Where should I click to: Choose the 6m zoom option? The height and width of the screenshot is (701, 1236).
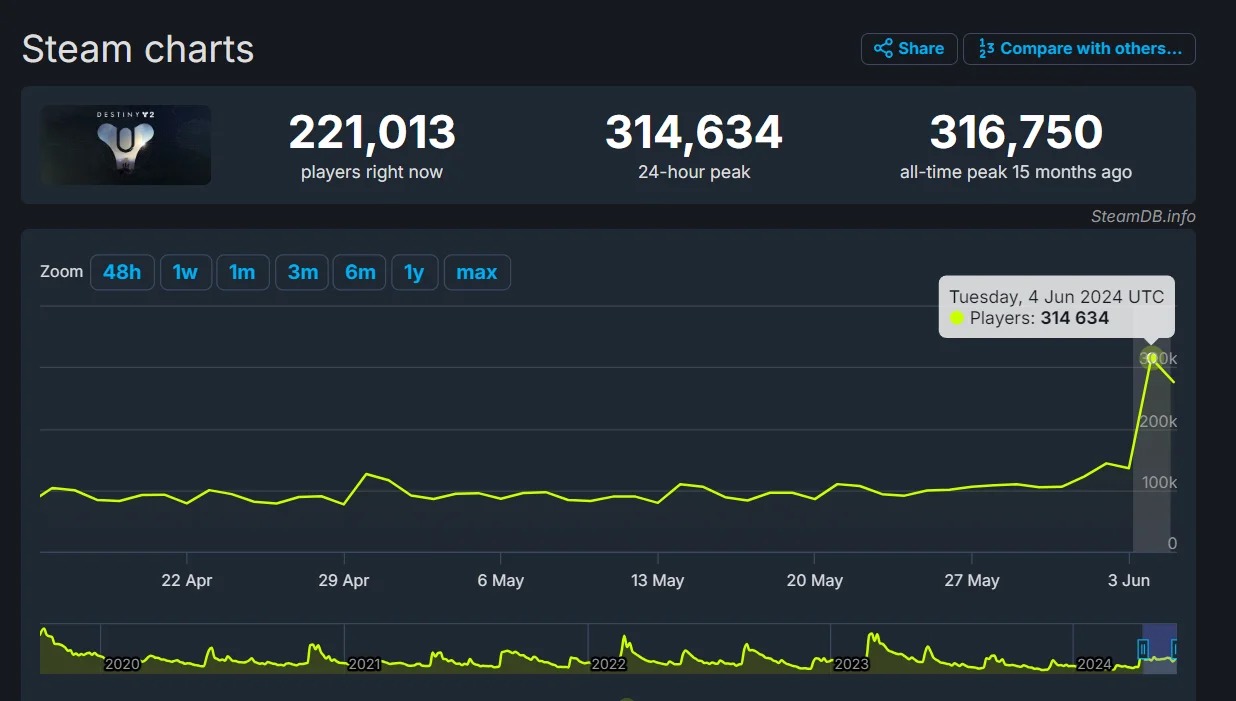tap(360, 272)
